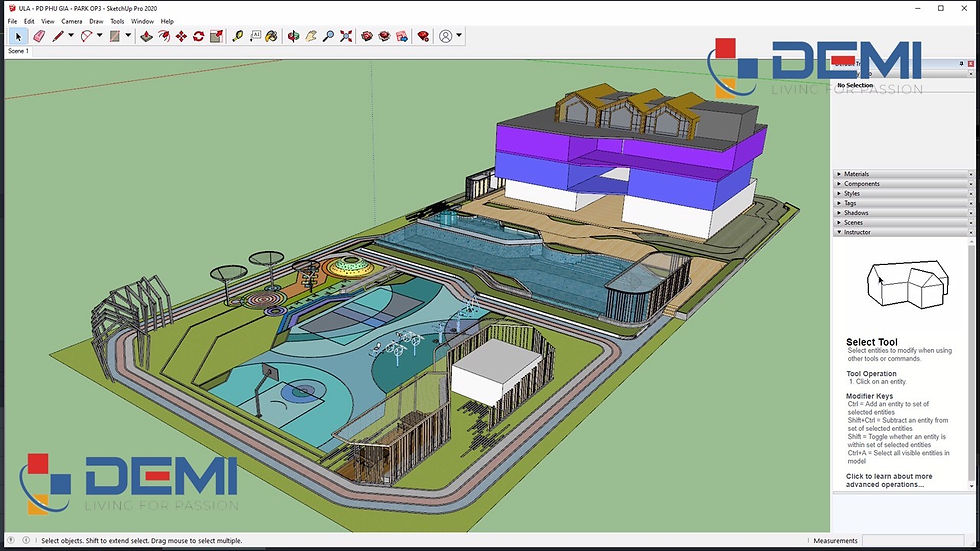This screenshot has width=980, height=551.
Task: Open the Extension Warehouse
Action: click(384, 36)
